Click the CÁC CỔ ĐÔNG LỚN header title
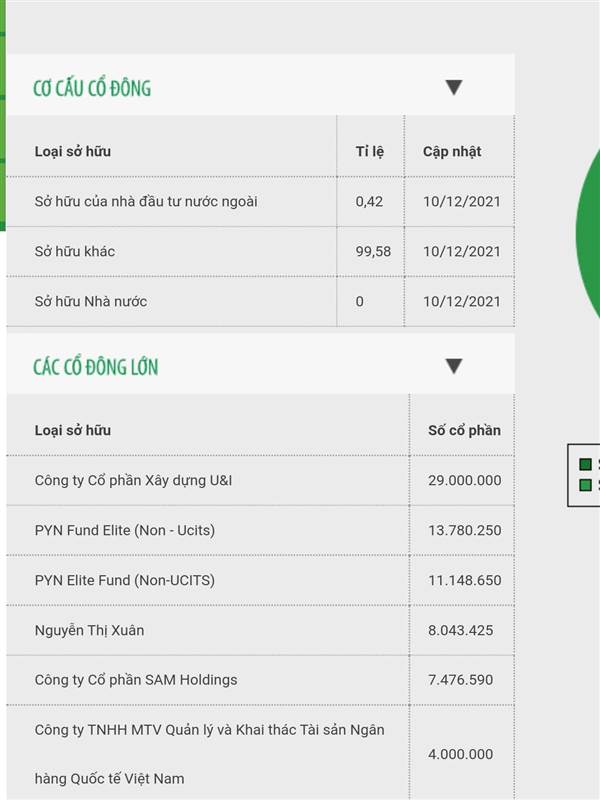The height and width of the screenshot is (800, 600). click(x=95, y=367)
